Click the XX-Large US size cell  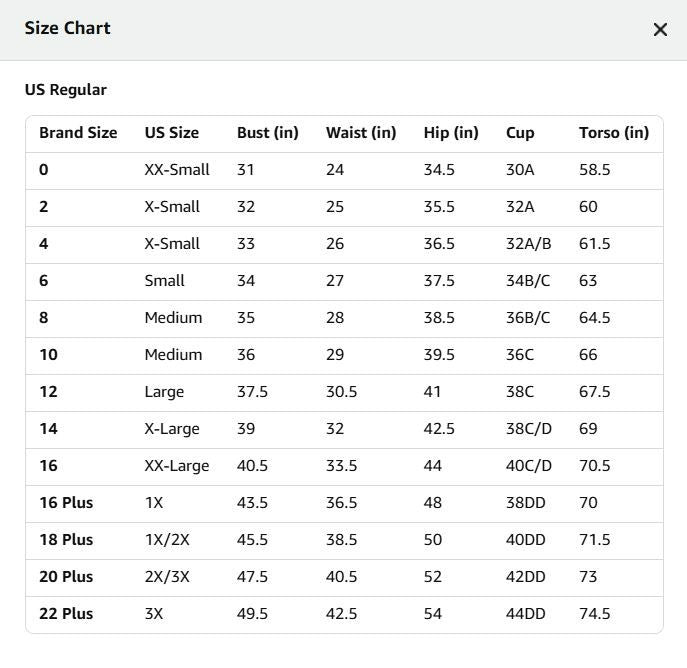click(x=177, y=466)
